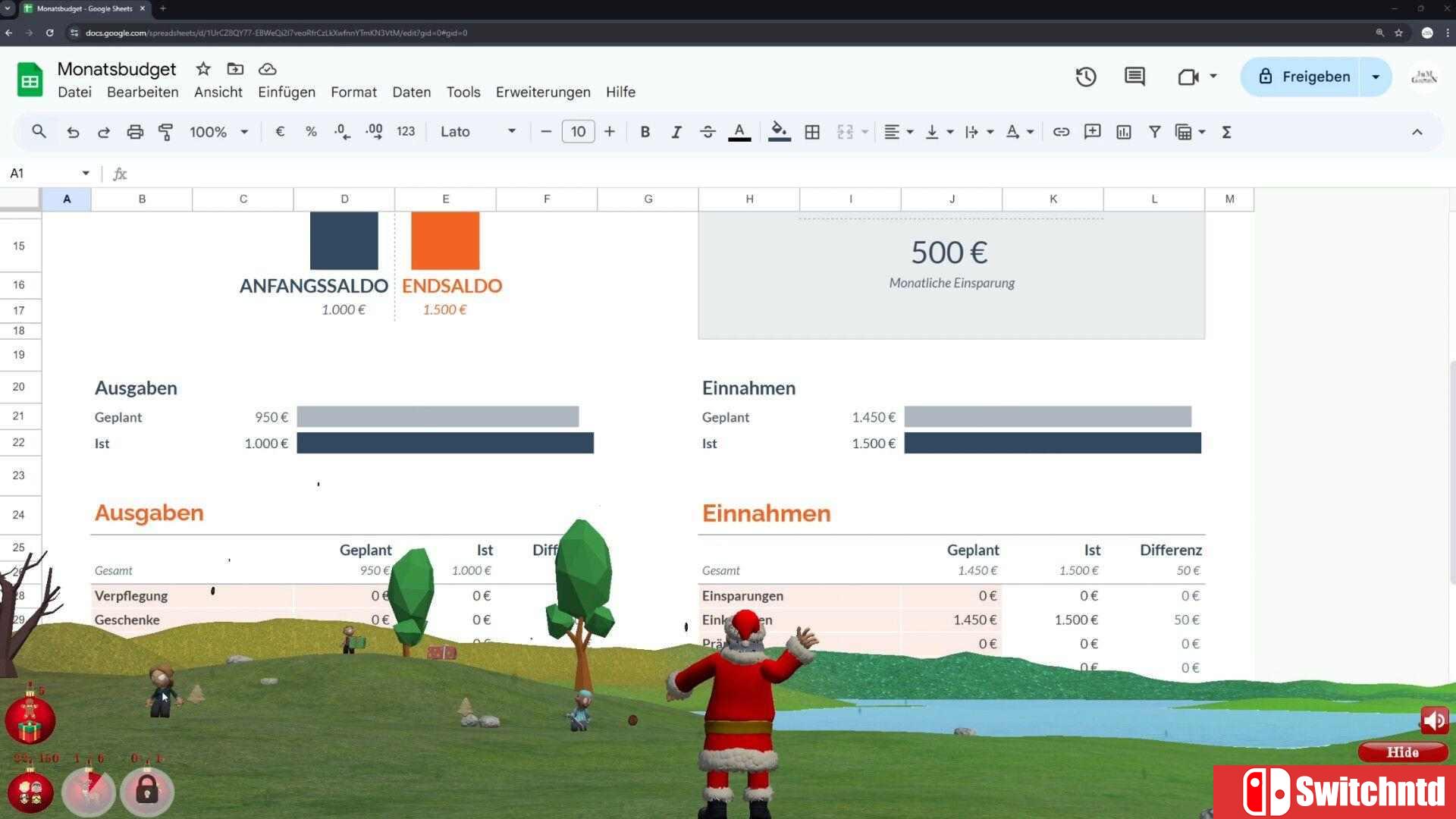Click the Hide button in the game overlay
Image resolution: width=1456 pixels, height=819 pixels.
pos(1403,752)
